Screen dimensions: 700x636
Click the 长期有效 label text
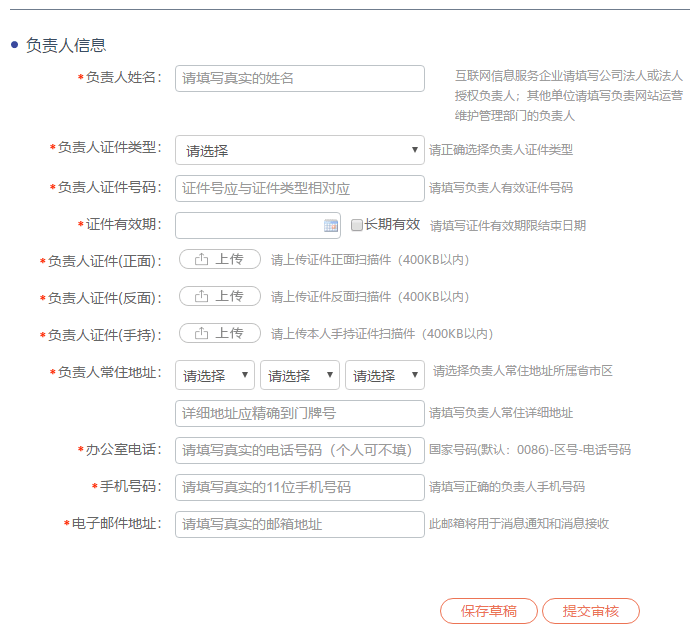392,225
